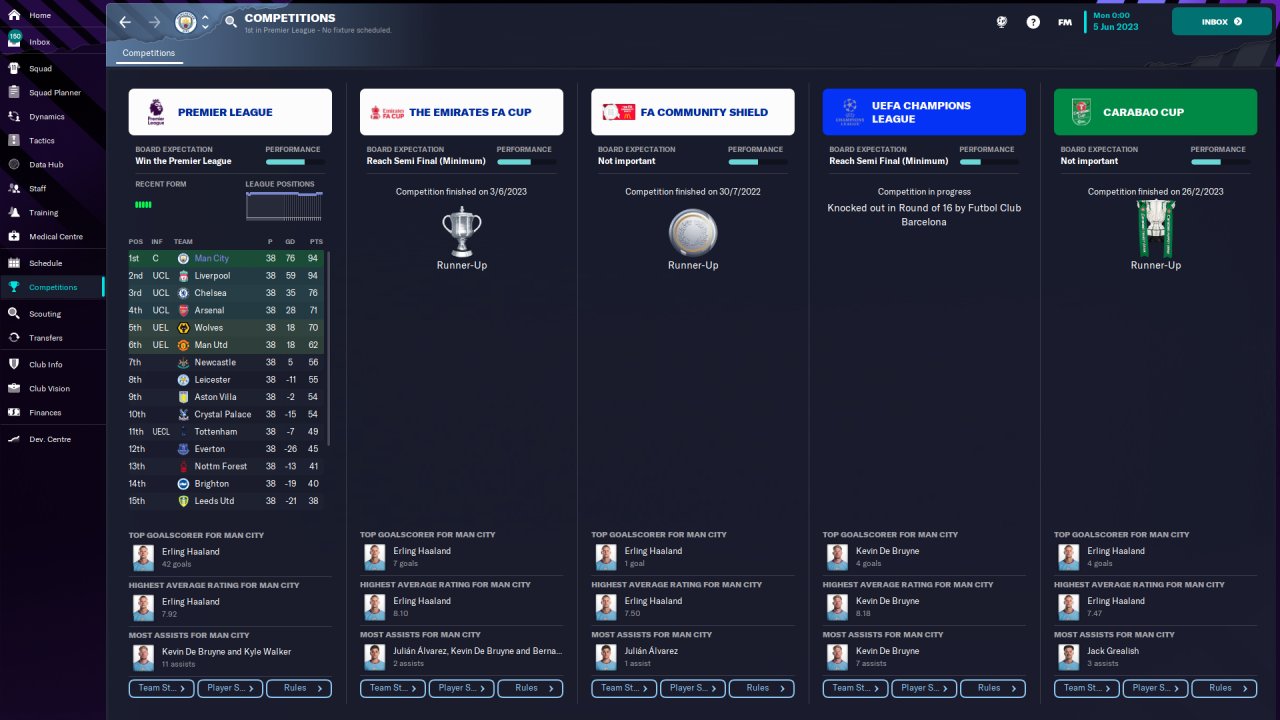This screenshot has width=1280, height=720.
Task: Open the search magnifier icon
Action: (231, 22)
